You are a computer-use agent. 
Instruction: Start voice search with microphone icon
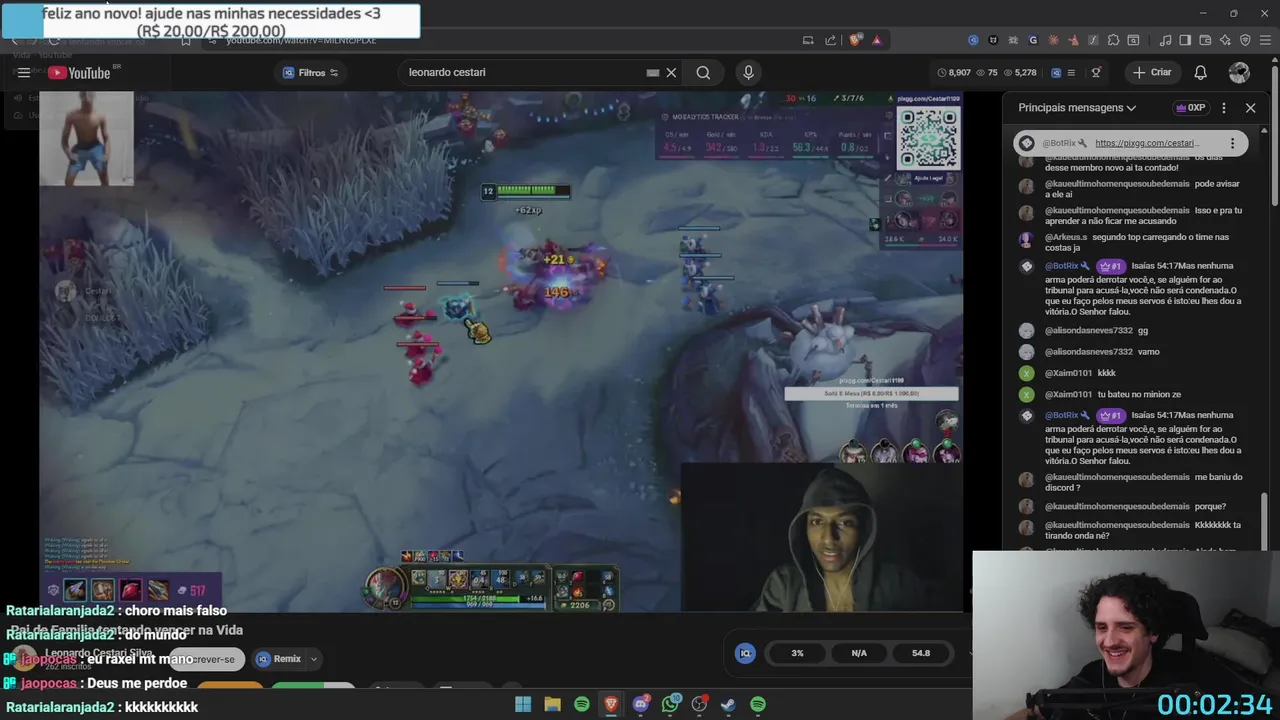(x=748, y=72)
